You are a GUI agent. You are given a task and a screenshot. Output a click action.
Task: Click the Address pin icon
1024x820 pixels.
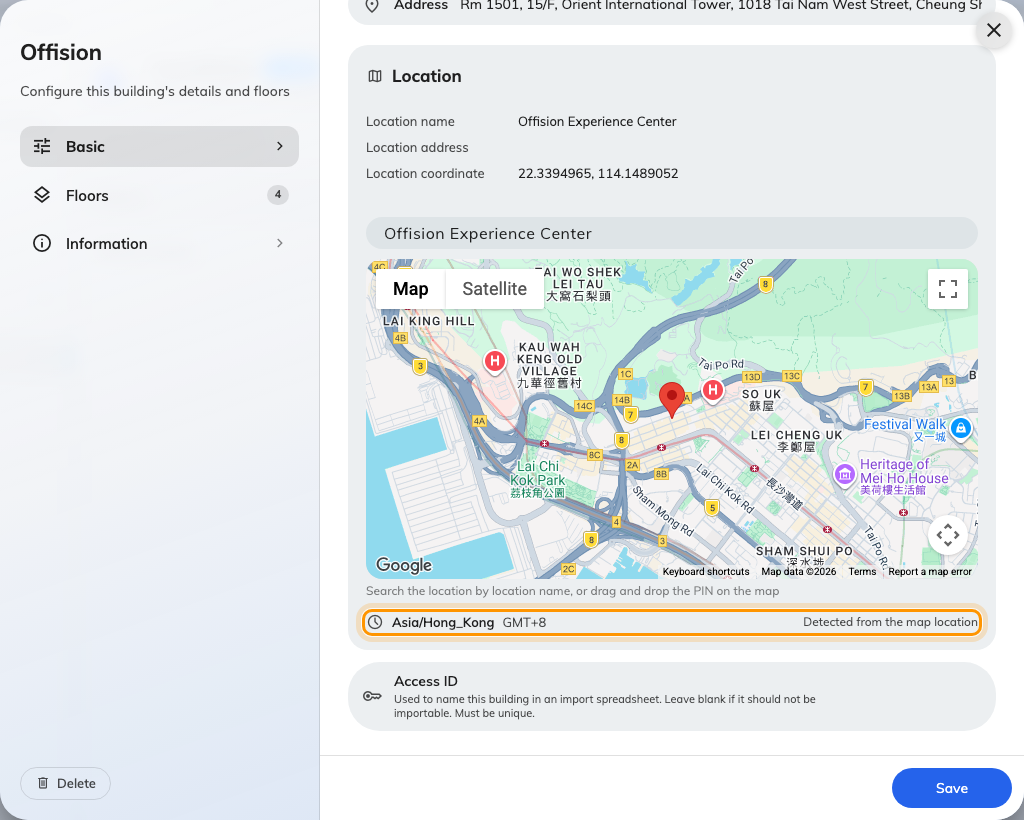point(372,6)
